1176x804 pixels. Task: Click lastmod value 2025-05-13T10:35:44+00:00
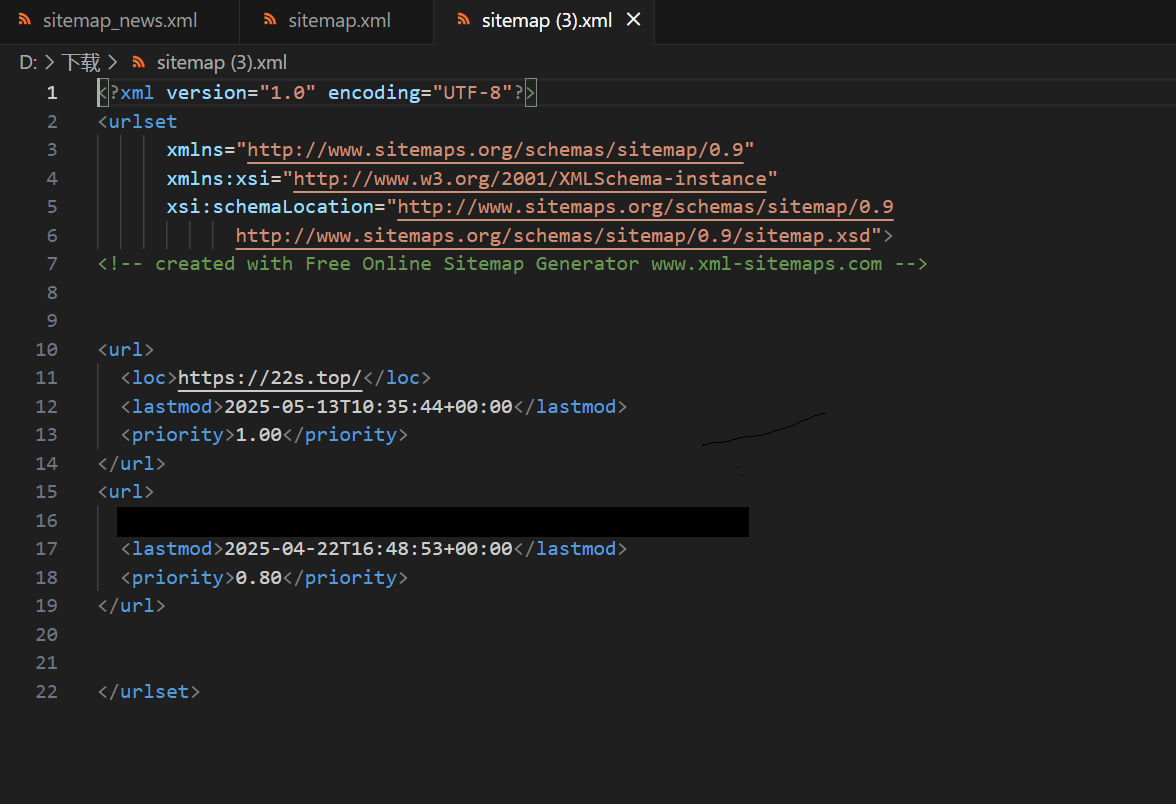coord(368,406)
